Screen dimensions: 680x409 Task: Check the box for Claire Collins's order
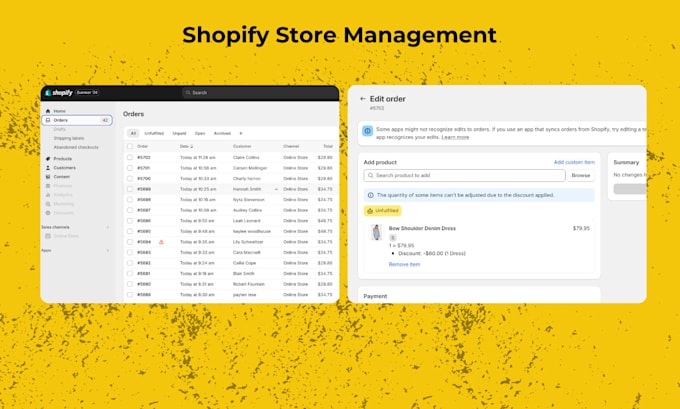click(x=130, y=157)
